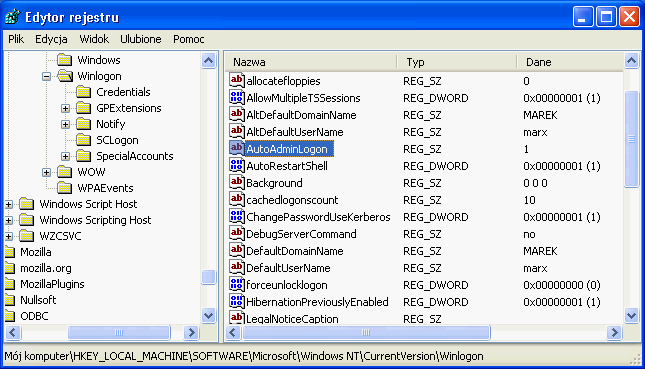Expand the Windows Script Host key
This screenshot has height=369, width=645.
[x=9, y=204]
